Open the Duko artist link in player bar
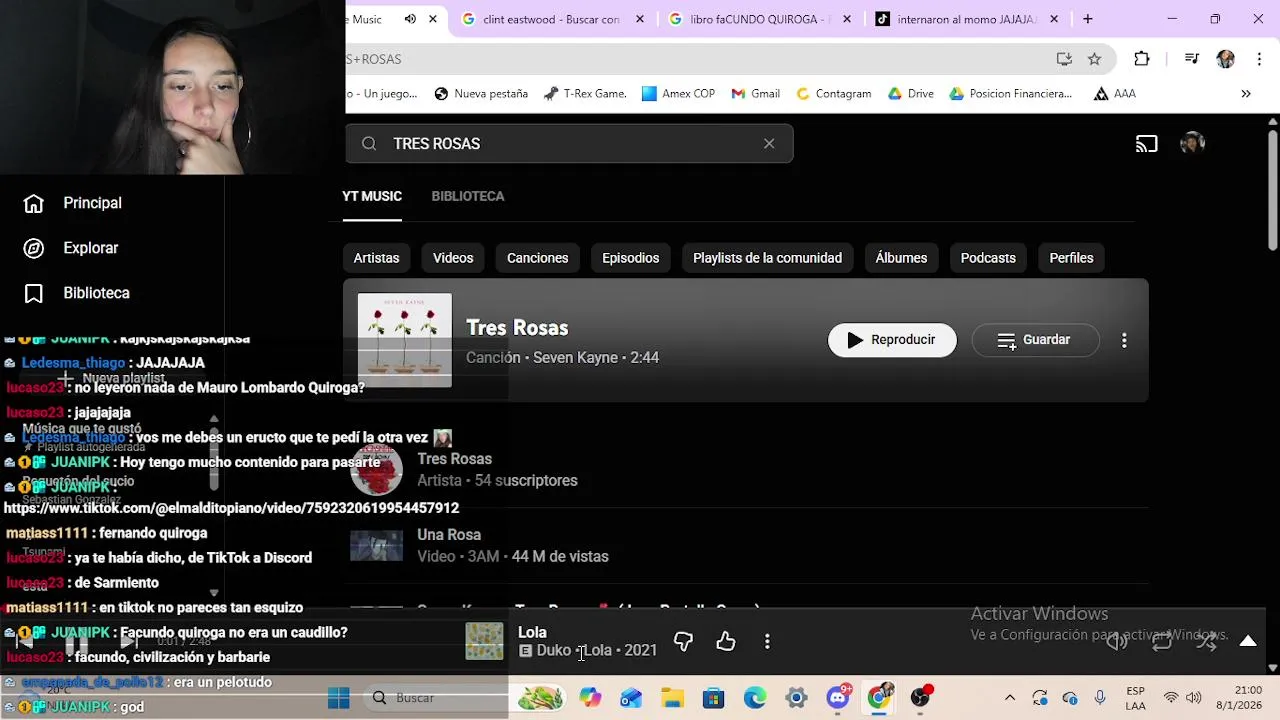The height and width of the screenshot is (720, 1280). pos(553,651)
